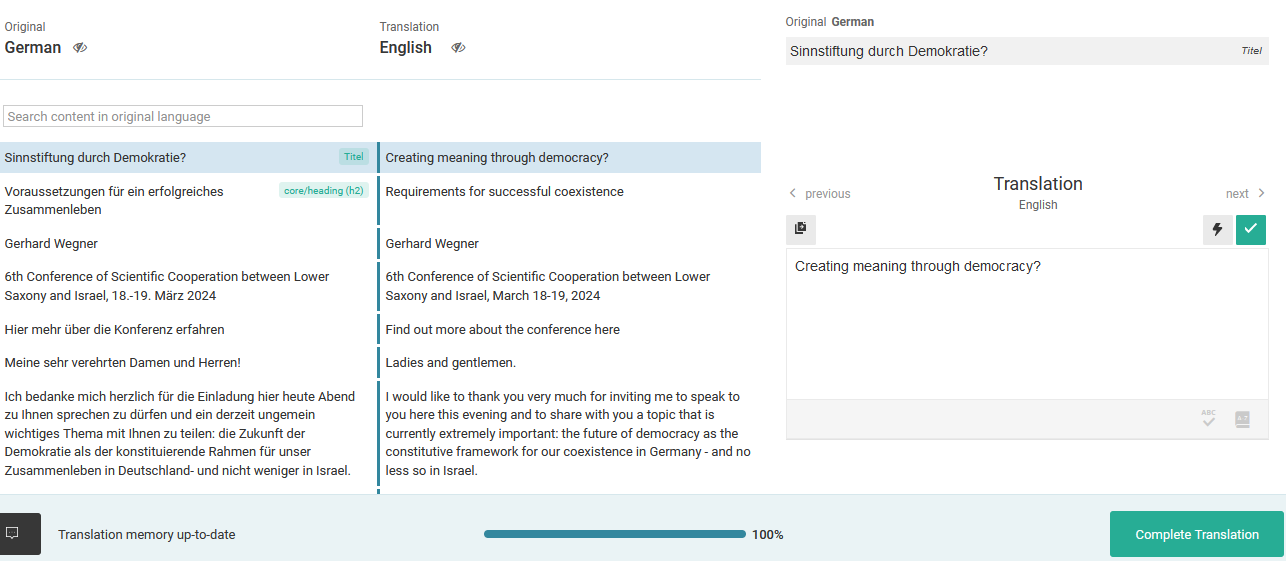This screenshot has height=561, width=1286.
Task: Click the search original language field
Action: (183, 116)
